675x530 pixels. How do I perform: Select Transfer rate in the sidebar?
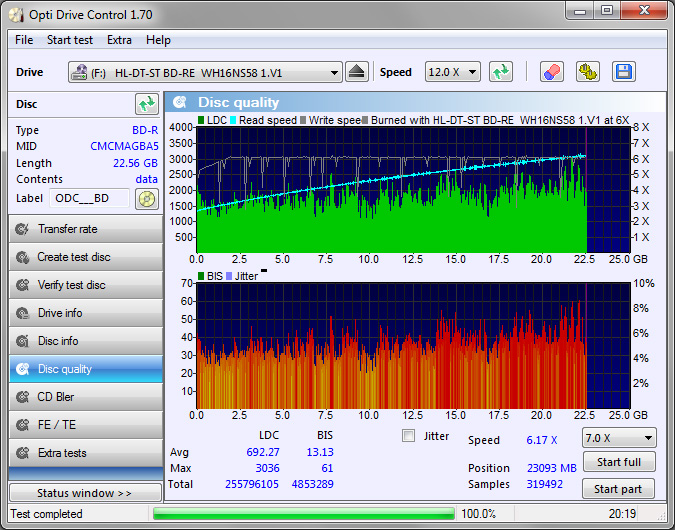coord(85,229)
